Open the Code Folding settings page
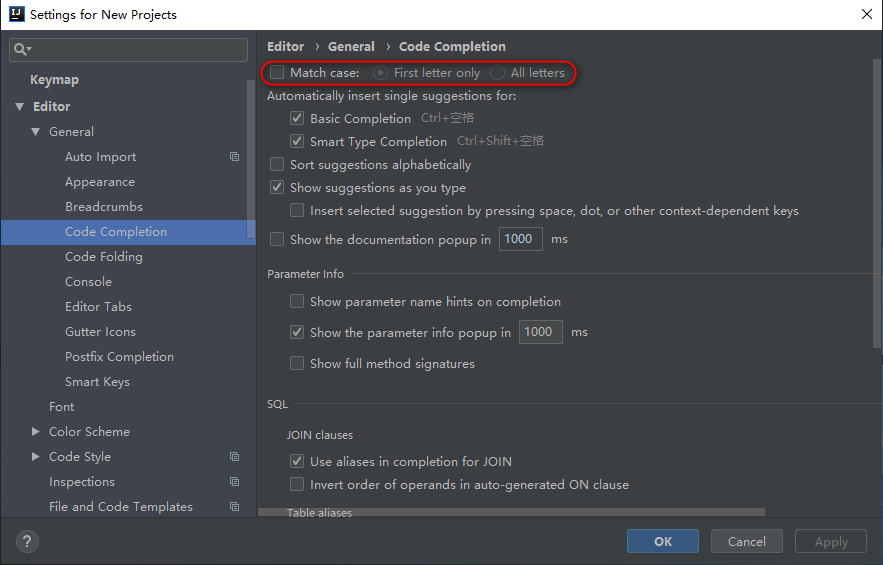The width and height of the screenshot is (883, 565). [104, 257]
